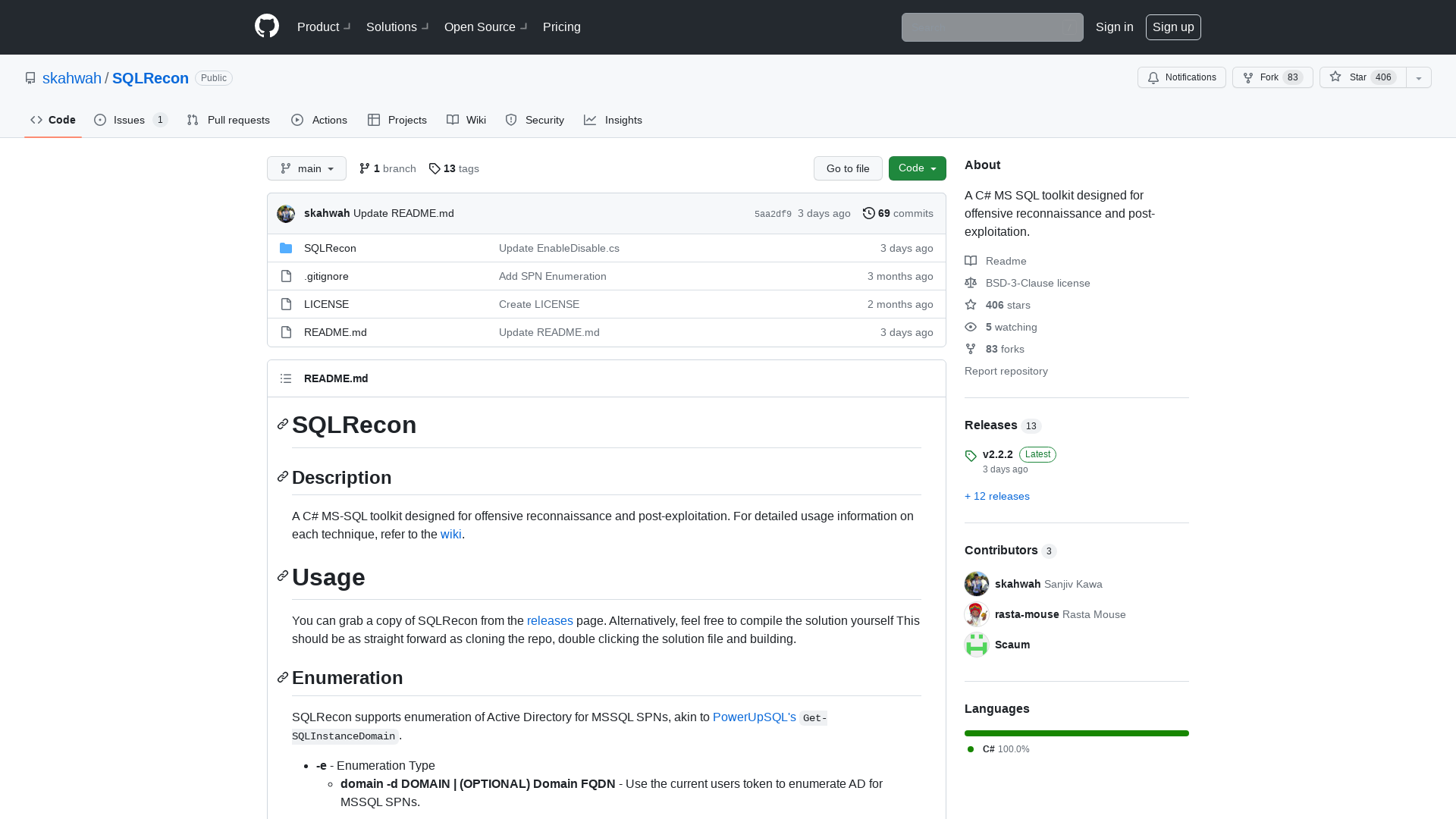Open the GitHub homepage logo
The width and height of the screenshot is (1456, 819).
pyautogui.click(x=267, y=27)
